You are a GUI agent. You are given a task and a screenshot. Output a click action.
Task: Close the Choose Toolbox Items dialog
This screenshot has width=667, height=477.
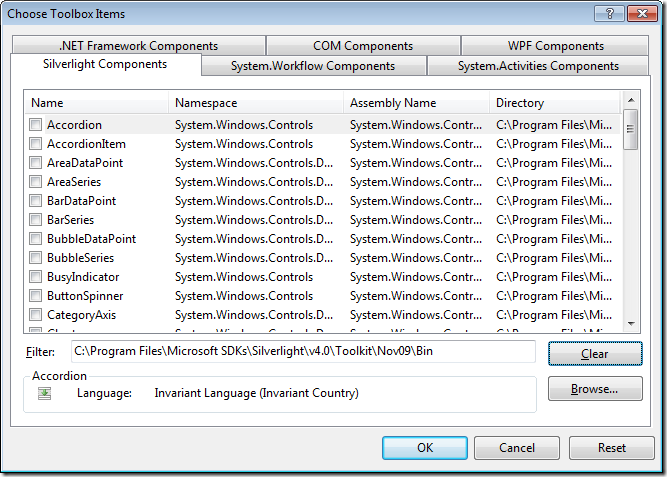tap(642, 14)
